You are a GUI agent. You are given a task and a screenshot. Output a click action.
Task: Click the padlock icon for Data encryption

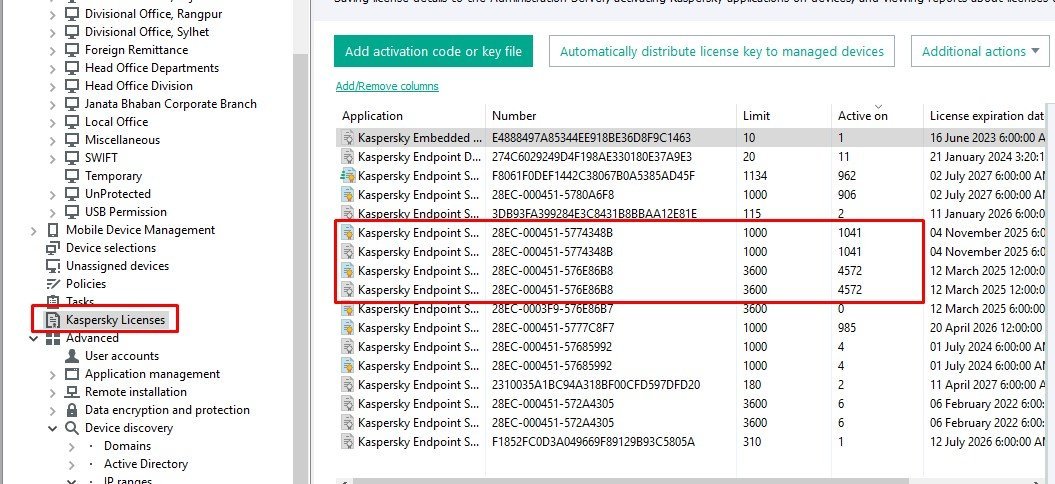72,409
